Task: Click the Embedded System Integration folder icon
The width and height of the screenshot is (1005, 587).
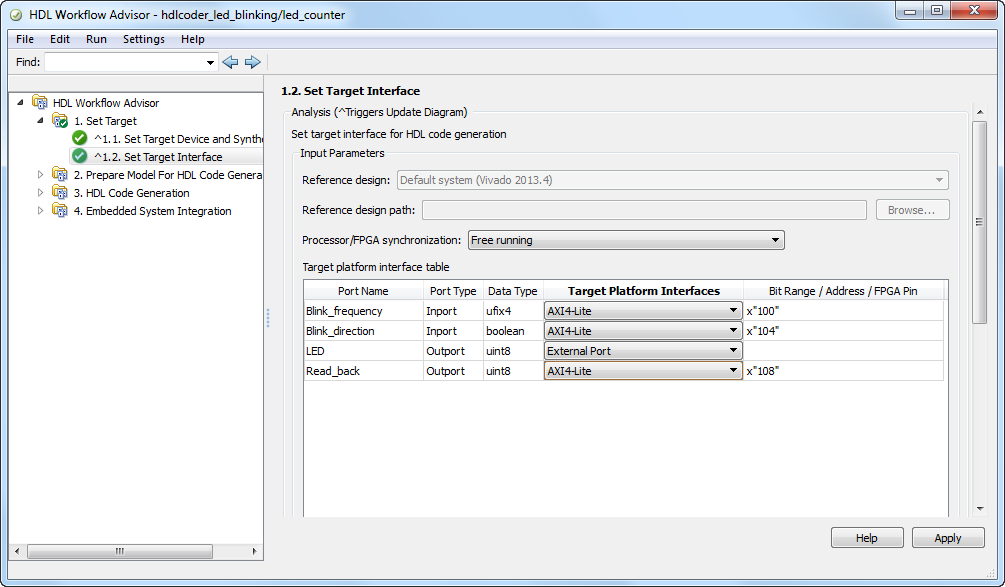Action: point(60,211)
